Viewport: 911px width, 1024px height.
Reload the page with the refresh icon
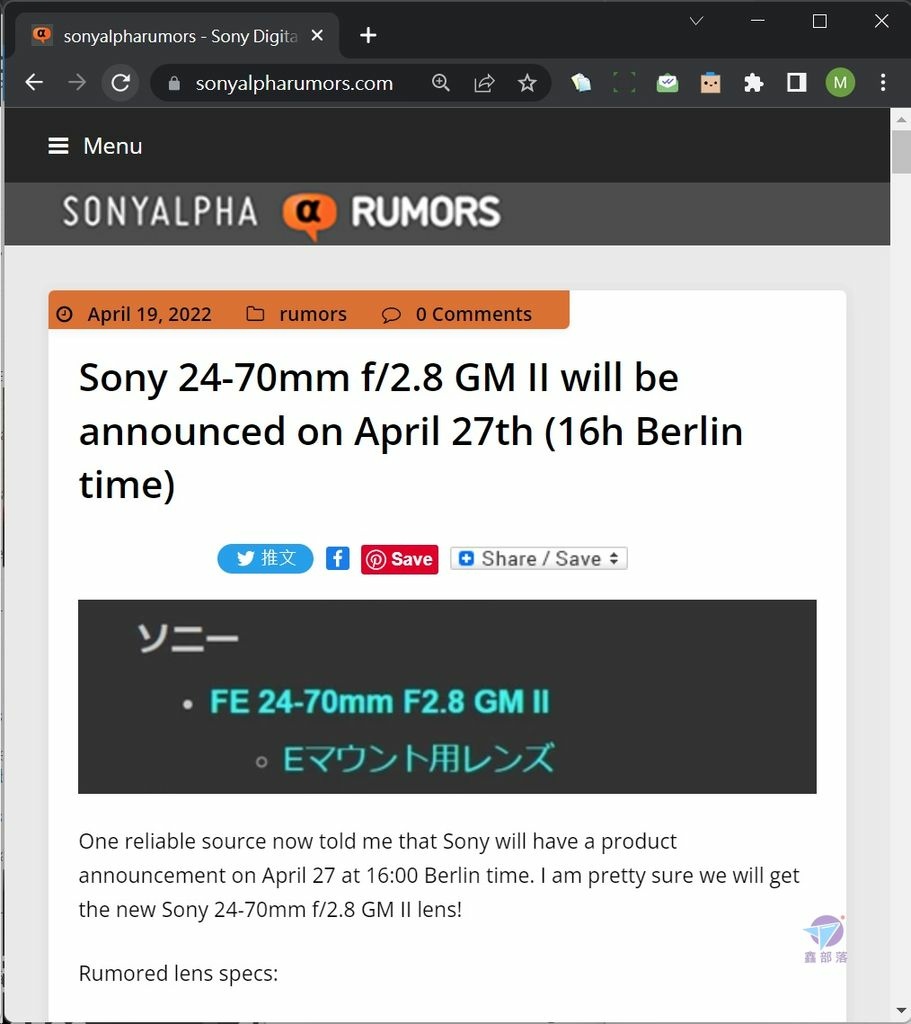point(121,82)
